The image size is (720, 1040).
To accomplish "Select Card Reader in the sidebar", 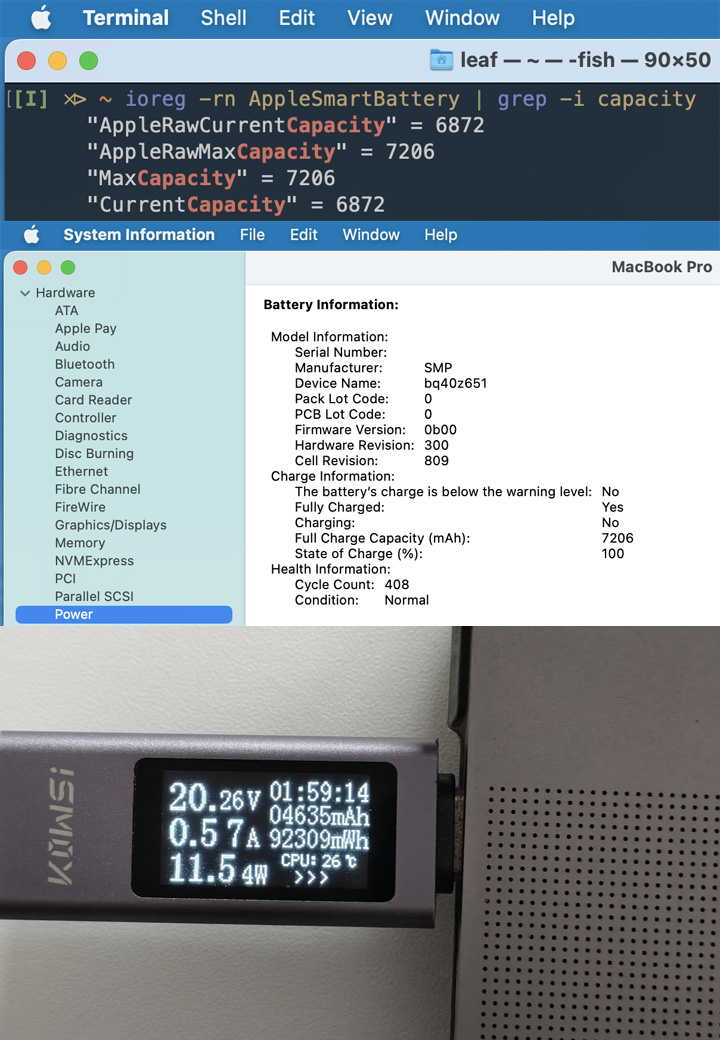I will (x=93, y=400).
